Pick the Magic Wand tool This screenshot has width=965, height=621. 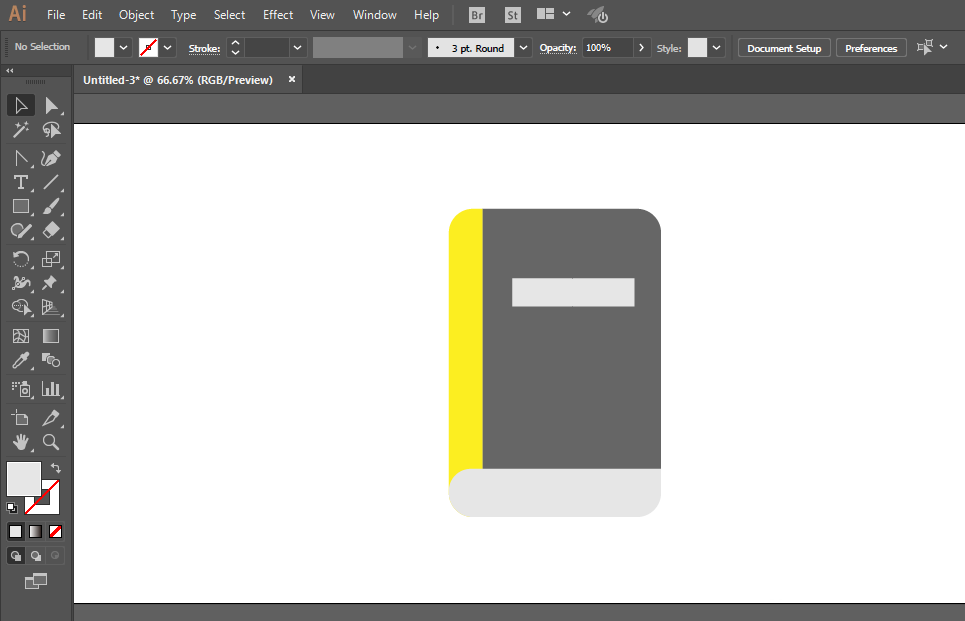pos(21,130)
